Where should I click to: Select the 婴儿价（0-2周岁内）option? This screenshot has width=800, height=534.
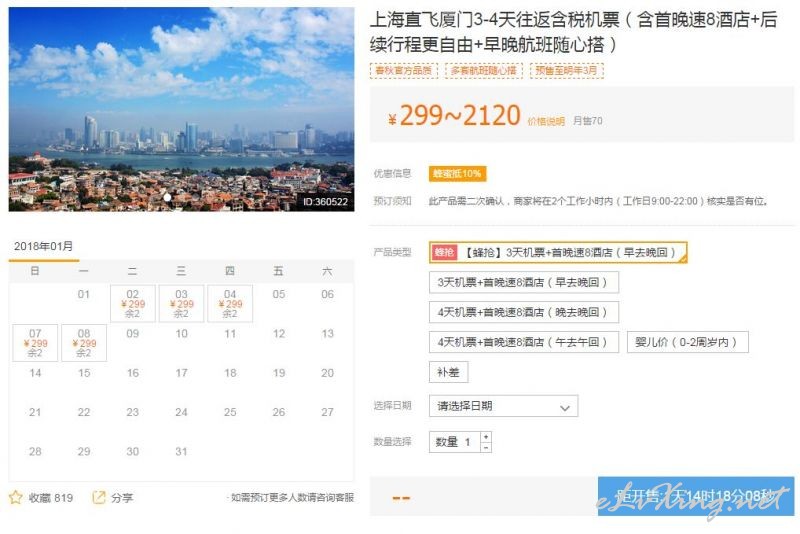[687, 342]
